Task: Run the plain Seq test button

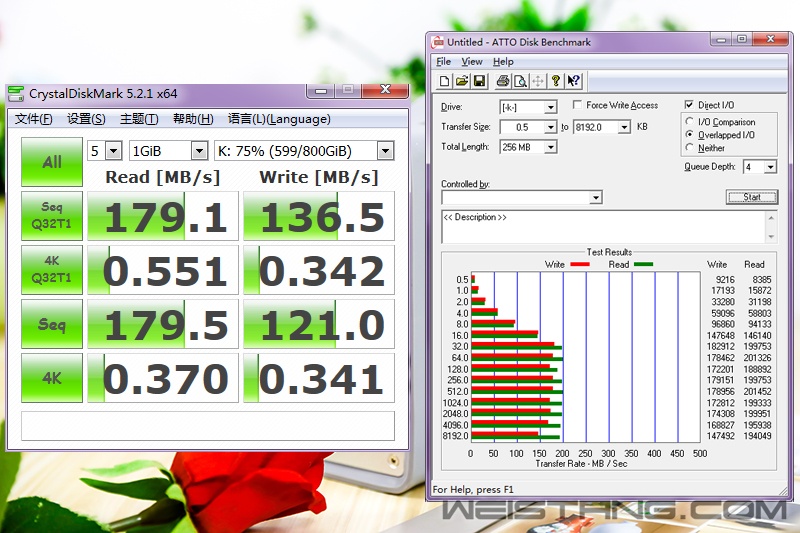Action: click(x=52, y=324)
